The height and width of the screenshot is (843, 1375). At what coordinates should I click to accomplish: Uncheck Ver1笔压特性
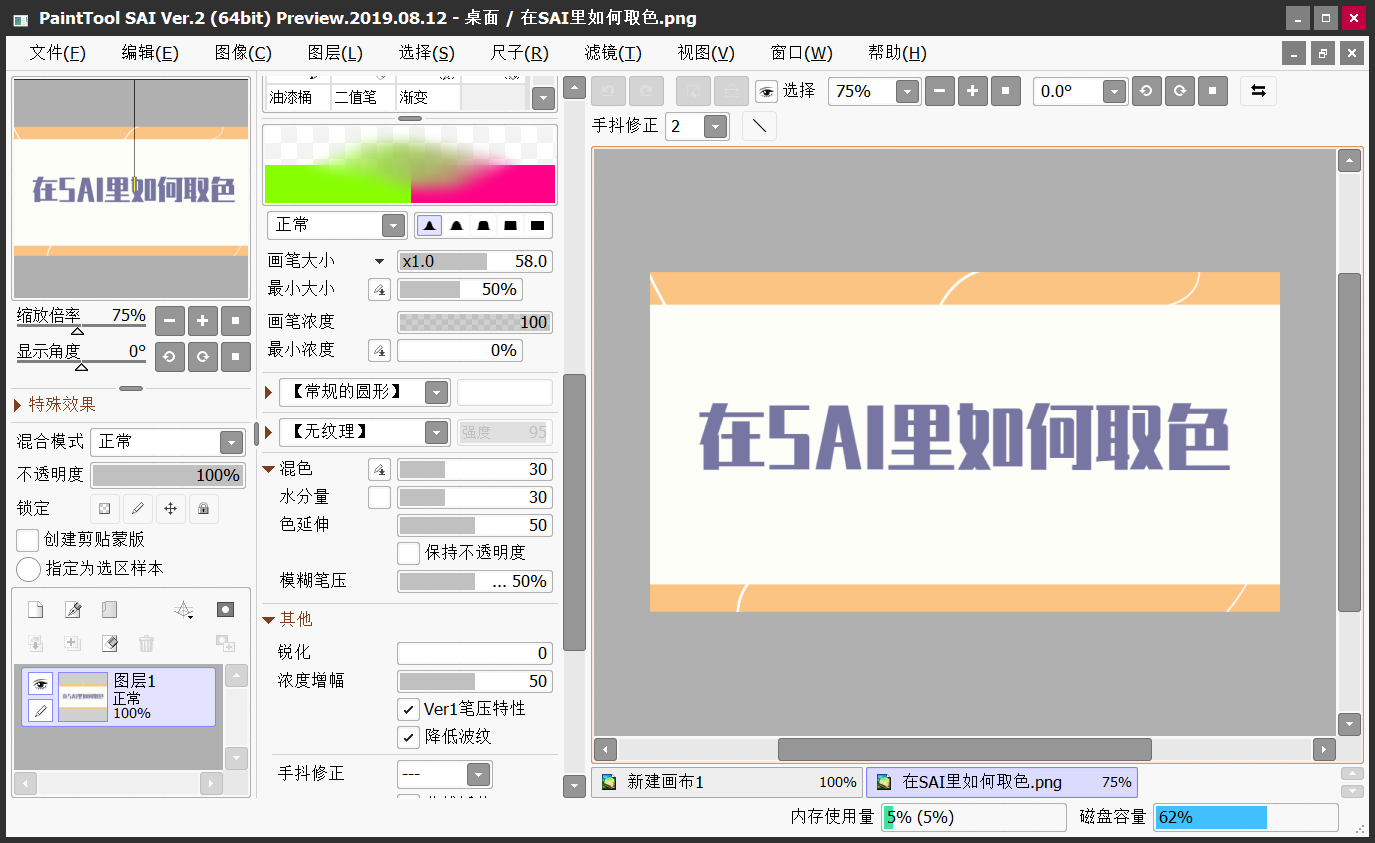click(408, 709)
